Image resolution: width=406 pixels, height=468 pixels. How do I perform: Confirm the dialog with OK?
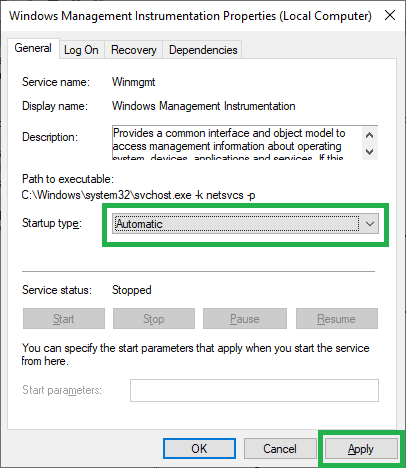(199, 449)
